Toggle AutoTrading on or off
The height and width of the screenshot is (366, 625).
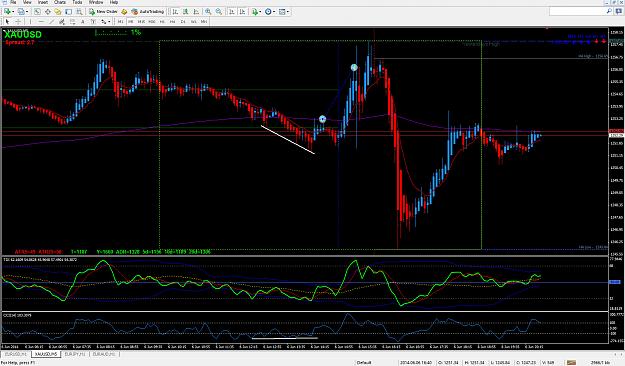pyautogui.click(x=148, y=12)
